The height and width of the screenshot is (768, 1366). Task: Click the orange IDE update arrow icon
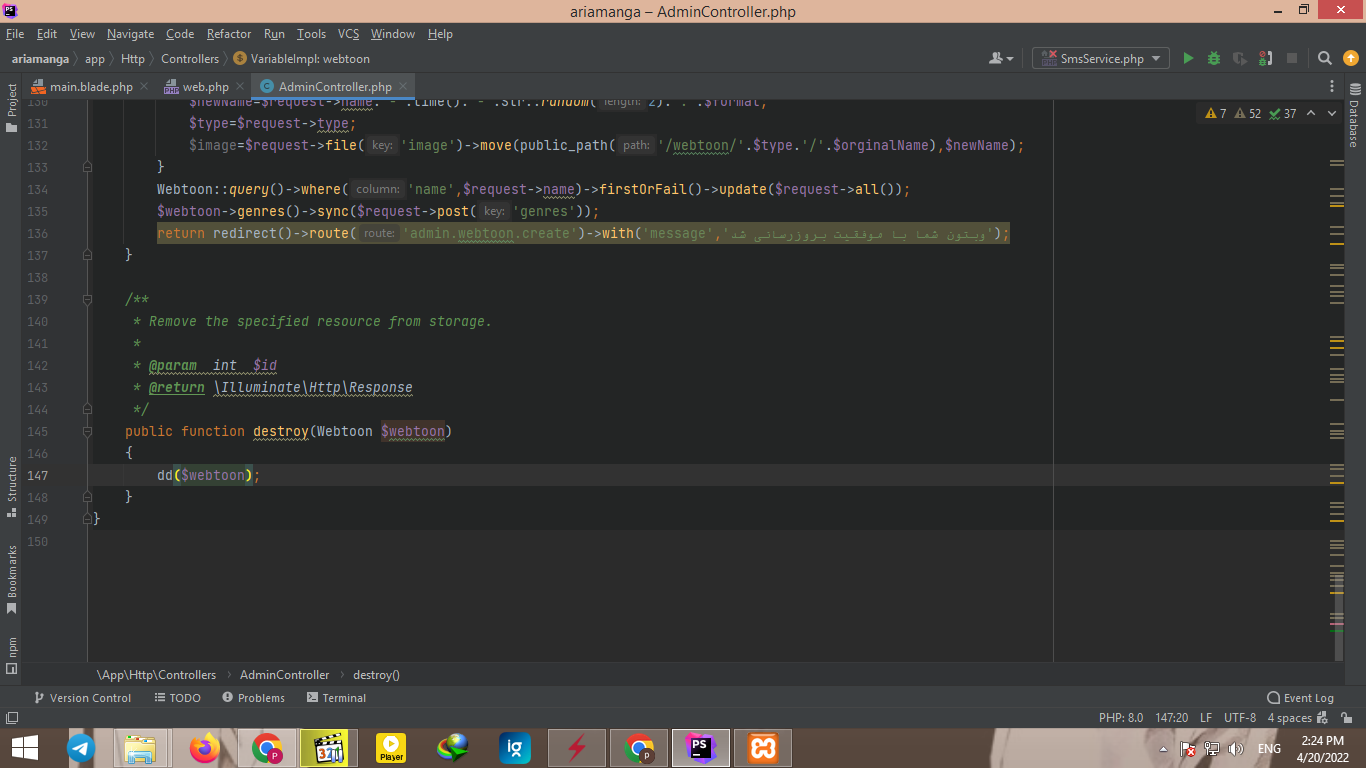pos(1350,59)
